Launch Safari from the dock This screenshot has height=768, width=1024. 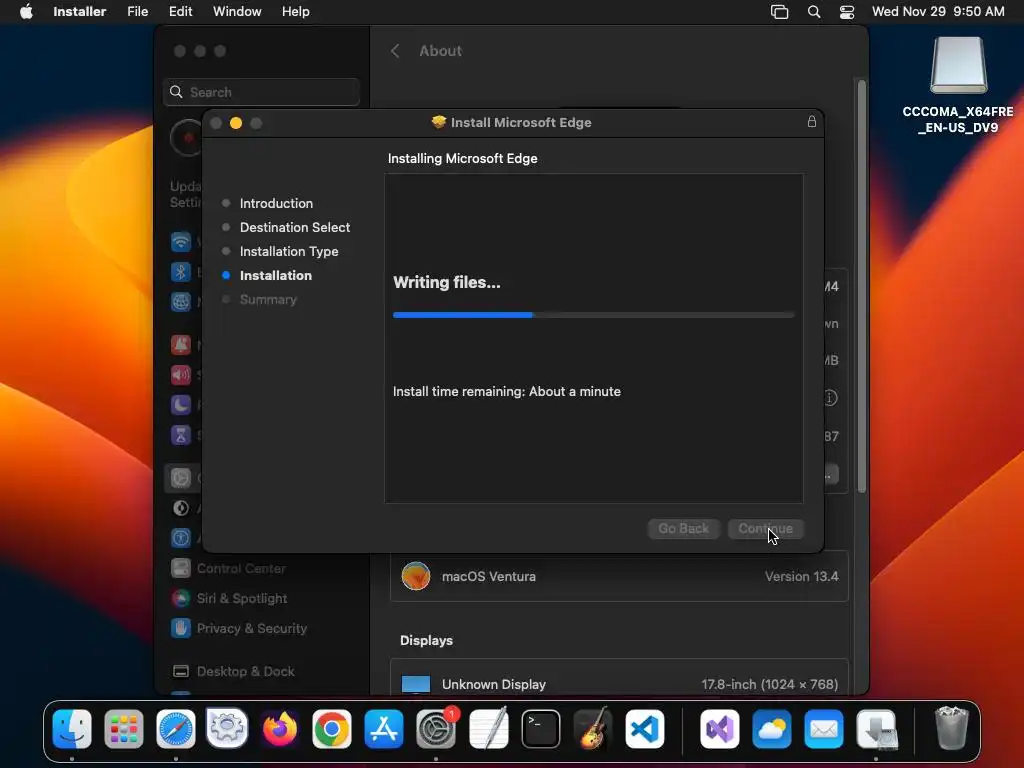[176, 728]
